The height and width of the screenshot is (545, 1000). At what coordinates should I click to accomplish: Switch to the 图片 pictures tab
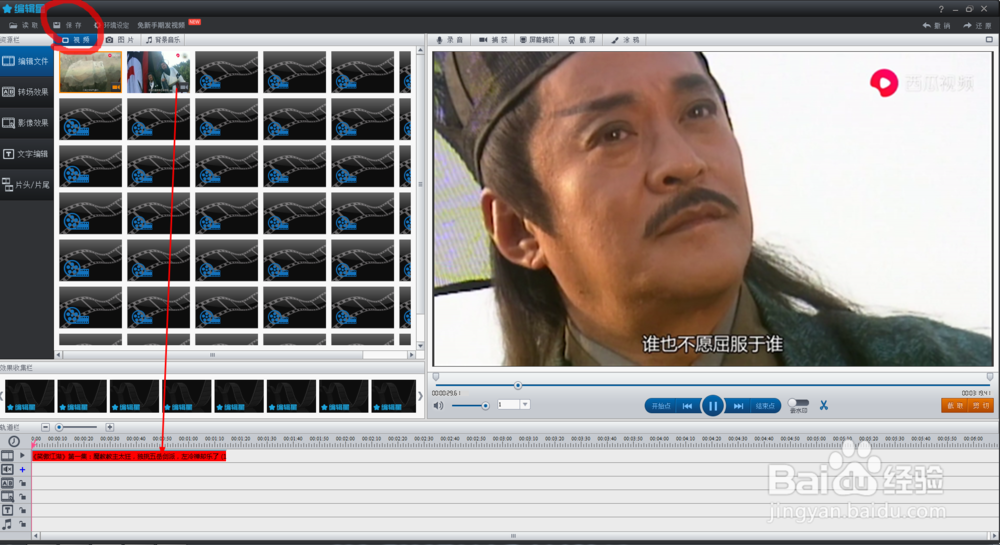pos(120,40)
